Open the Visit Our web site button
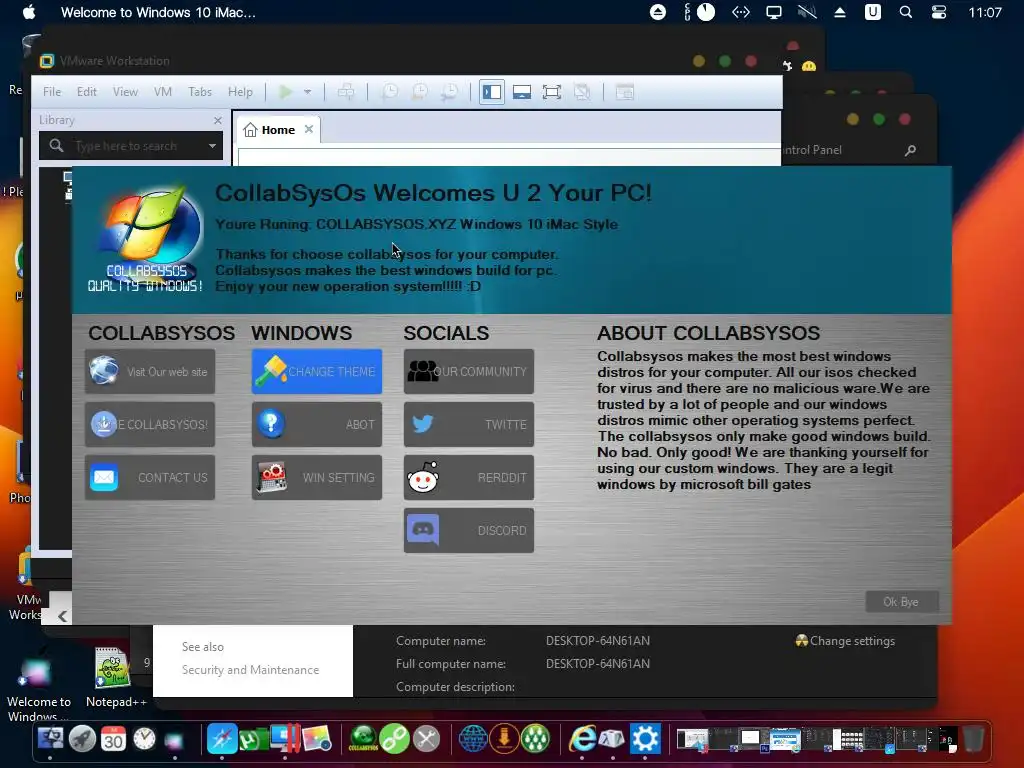The height and width of the screenshot is (768, 1024). (150, 372)
